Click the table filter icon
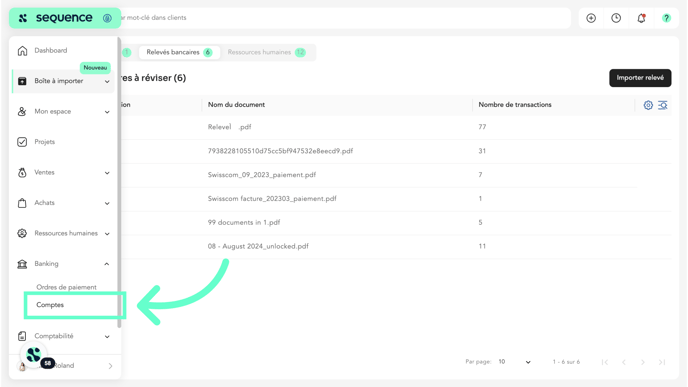 pos(663,105)
